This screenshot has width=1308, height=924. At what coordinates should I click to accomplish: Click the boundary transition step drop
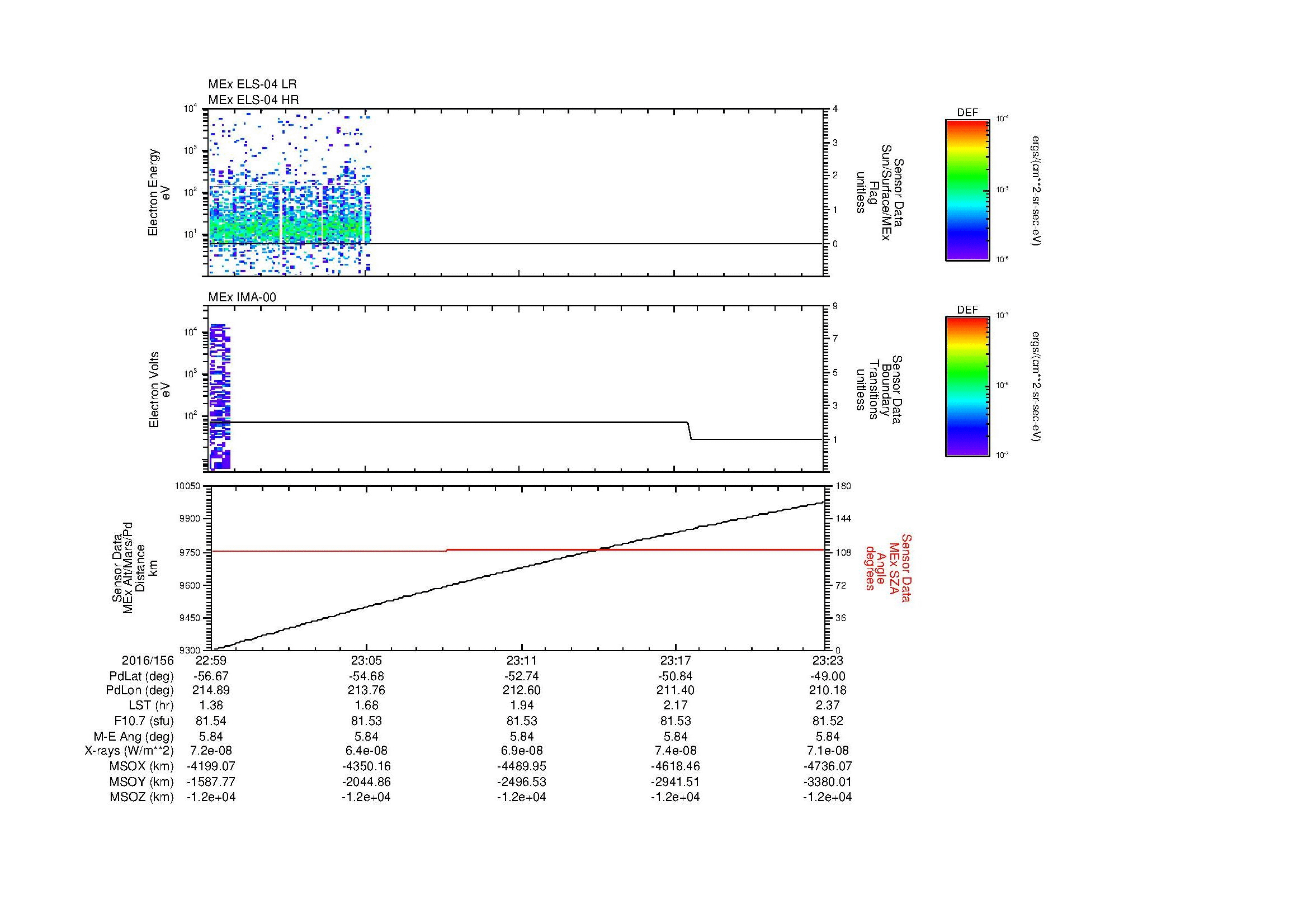pos(690,431)
